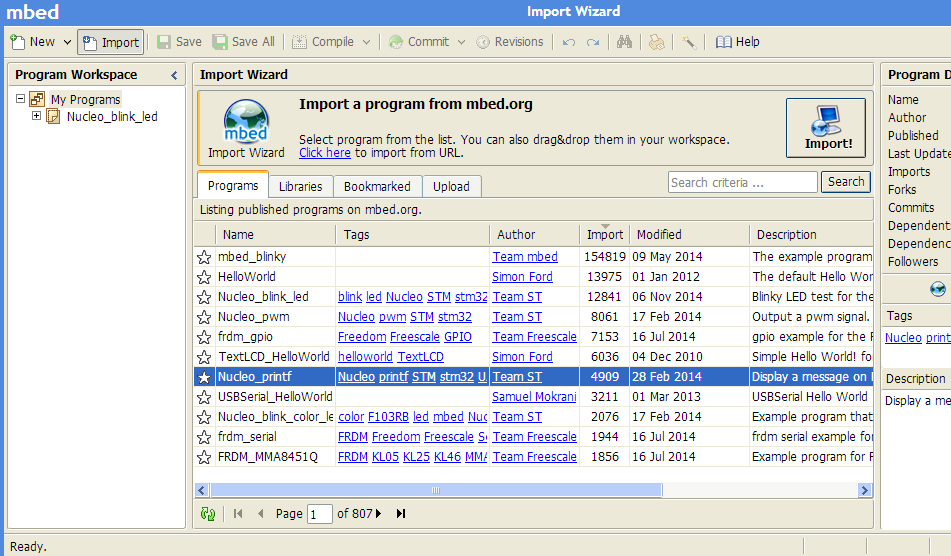Switch to the Bookmarked tab
The image size is (951, 556).
tap(377, 186)
